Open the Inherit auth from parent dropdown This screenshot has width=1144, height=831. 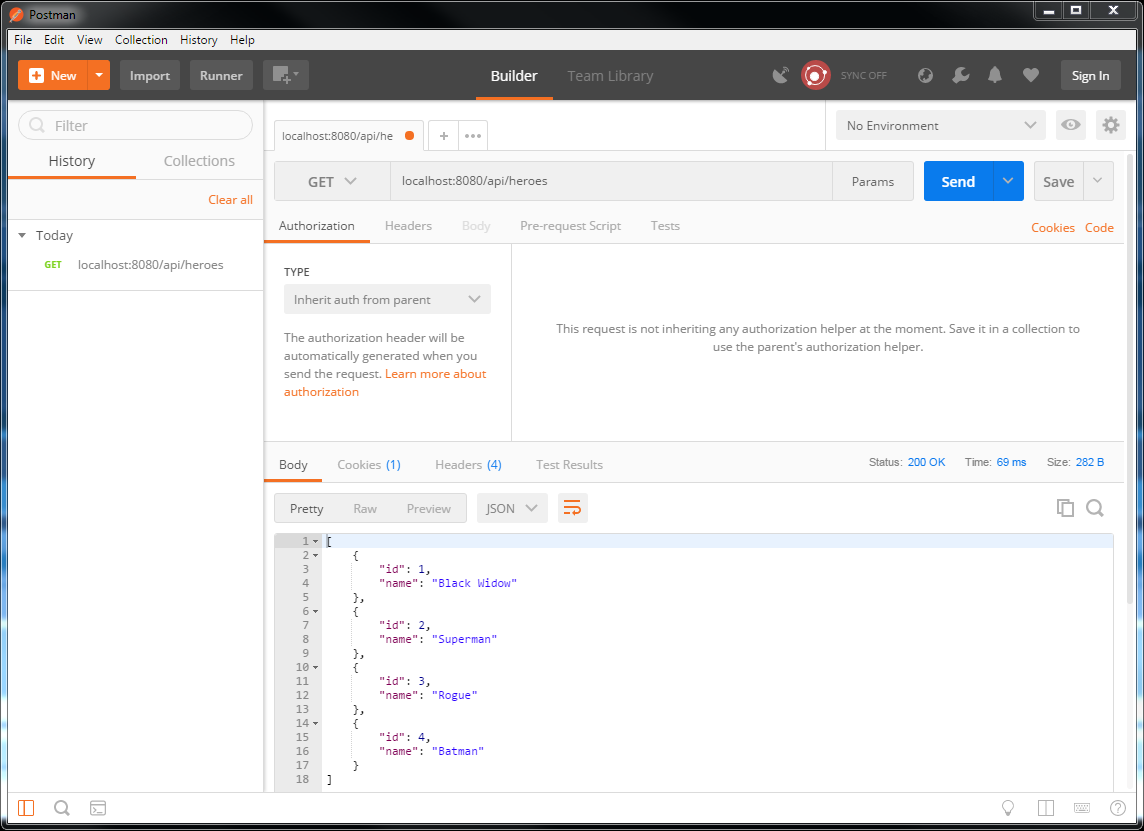(387, 299)
